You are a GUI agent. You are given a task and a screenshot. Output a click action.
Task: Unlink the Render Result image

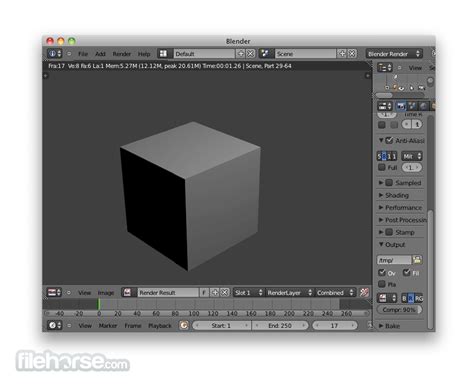coord(225,293)
